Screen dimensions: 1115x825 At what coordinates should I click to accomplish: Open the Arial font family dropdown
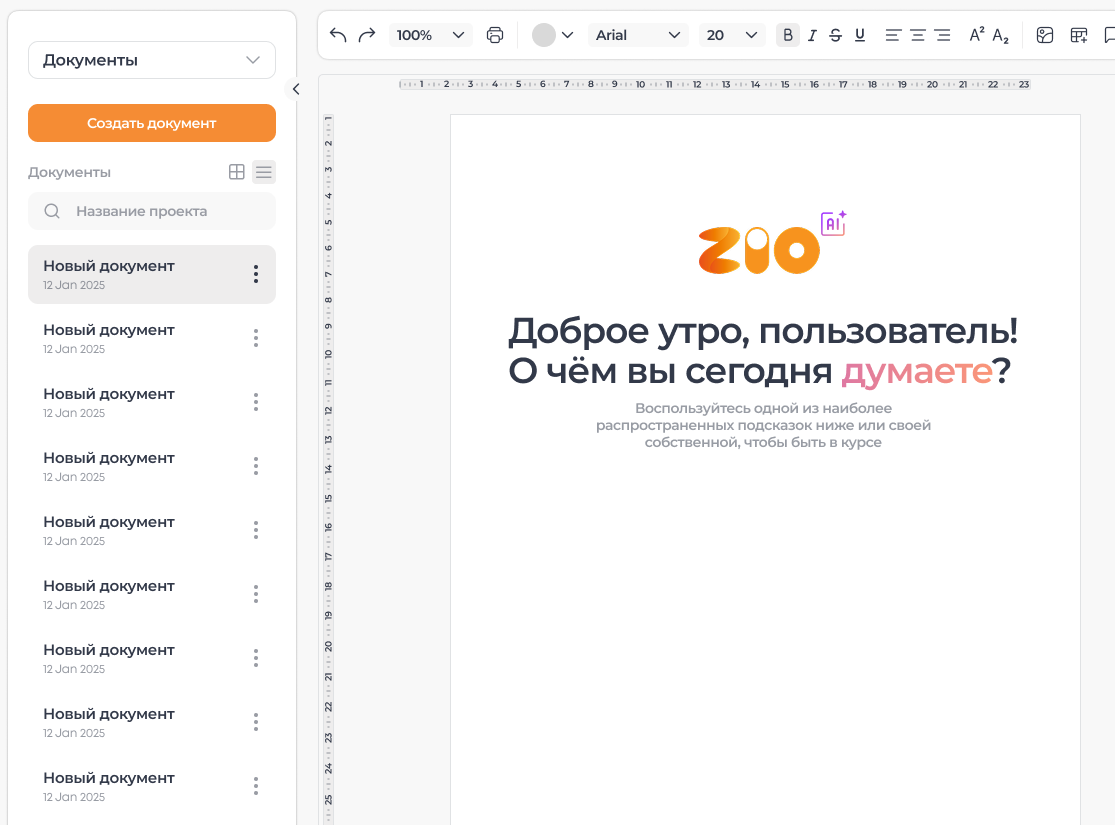tap(638, 34)
